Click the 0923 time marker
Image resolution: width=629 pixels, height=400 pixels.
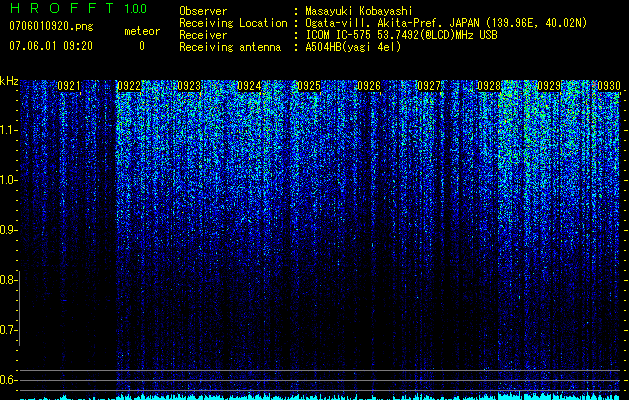189,86
